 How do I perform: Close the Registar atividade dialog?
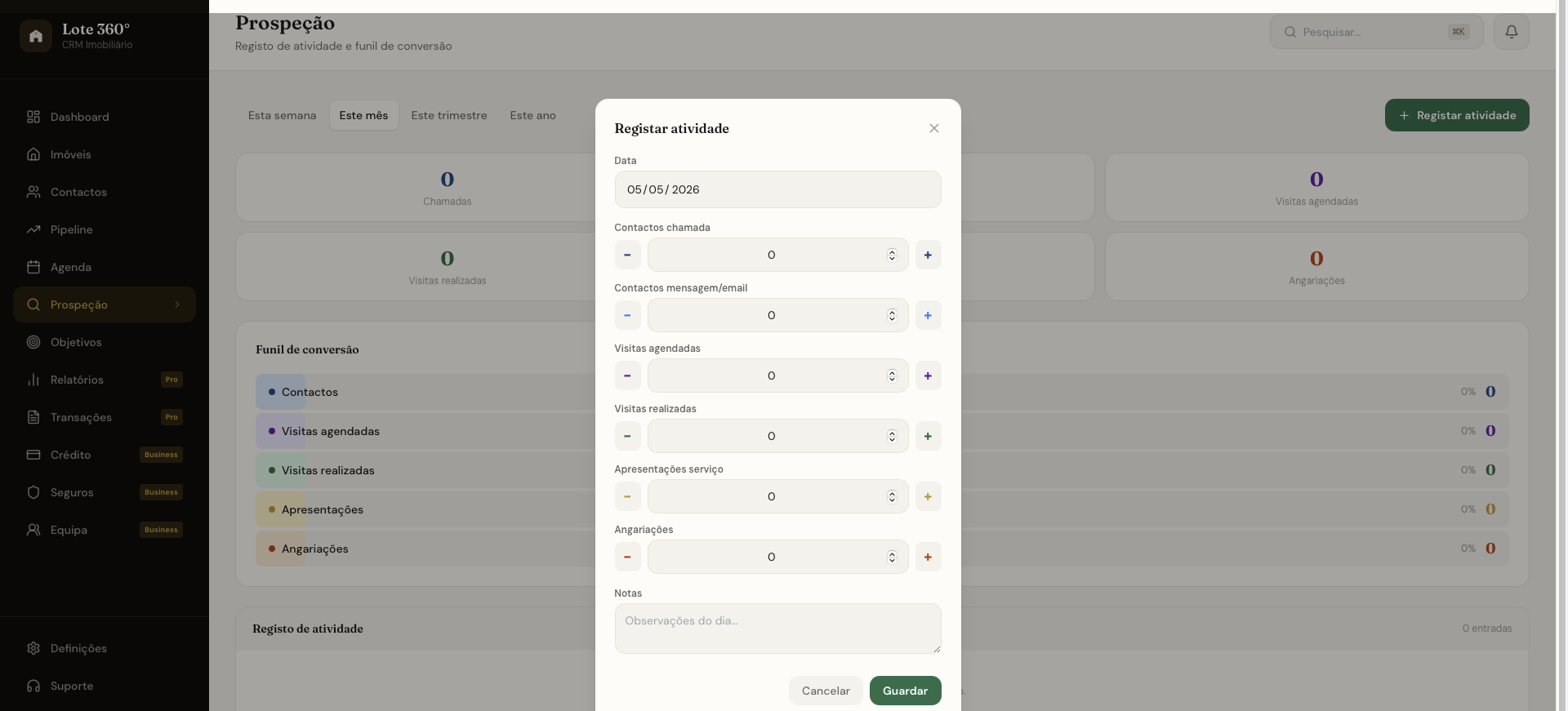[934, 128]
